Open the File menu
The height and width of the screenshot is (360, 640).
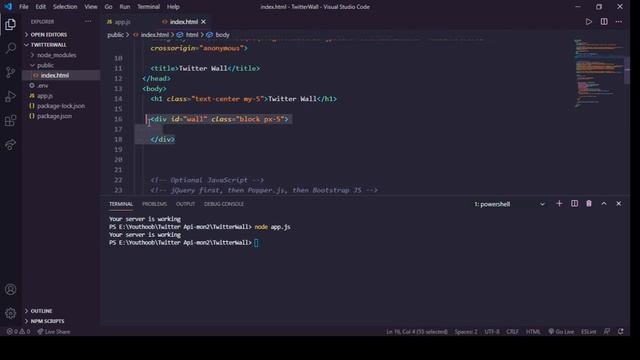[24, 7]
